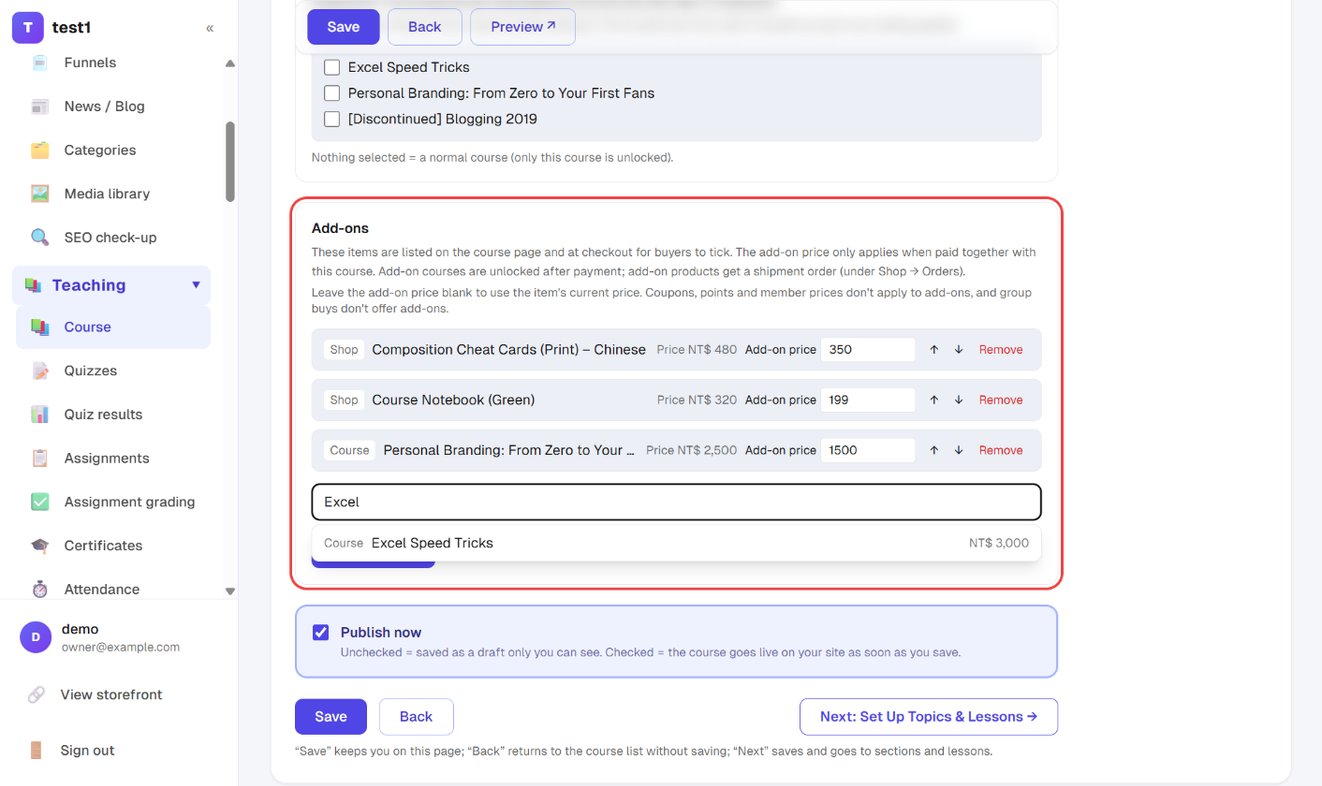
Task: Open the course Preview
Action: click(523, 27)
